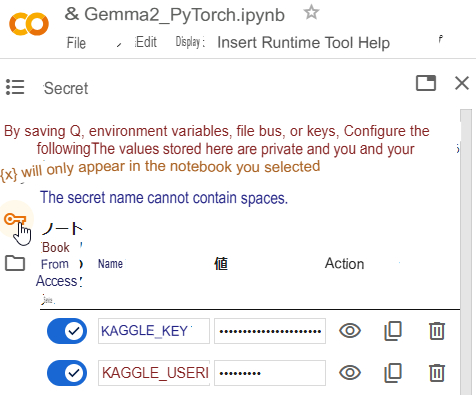
Task: Open the Edit menu
Action: (146, 42)
